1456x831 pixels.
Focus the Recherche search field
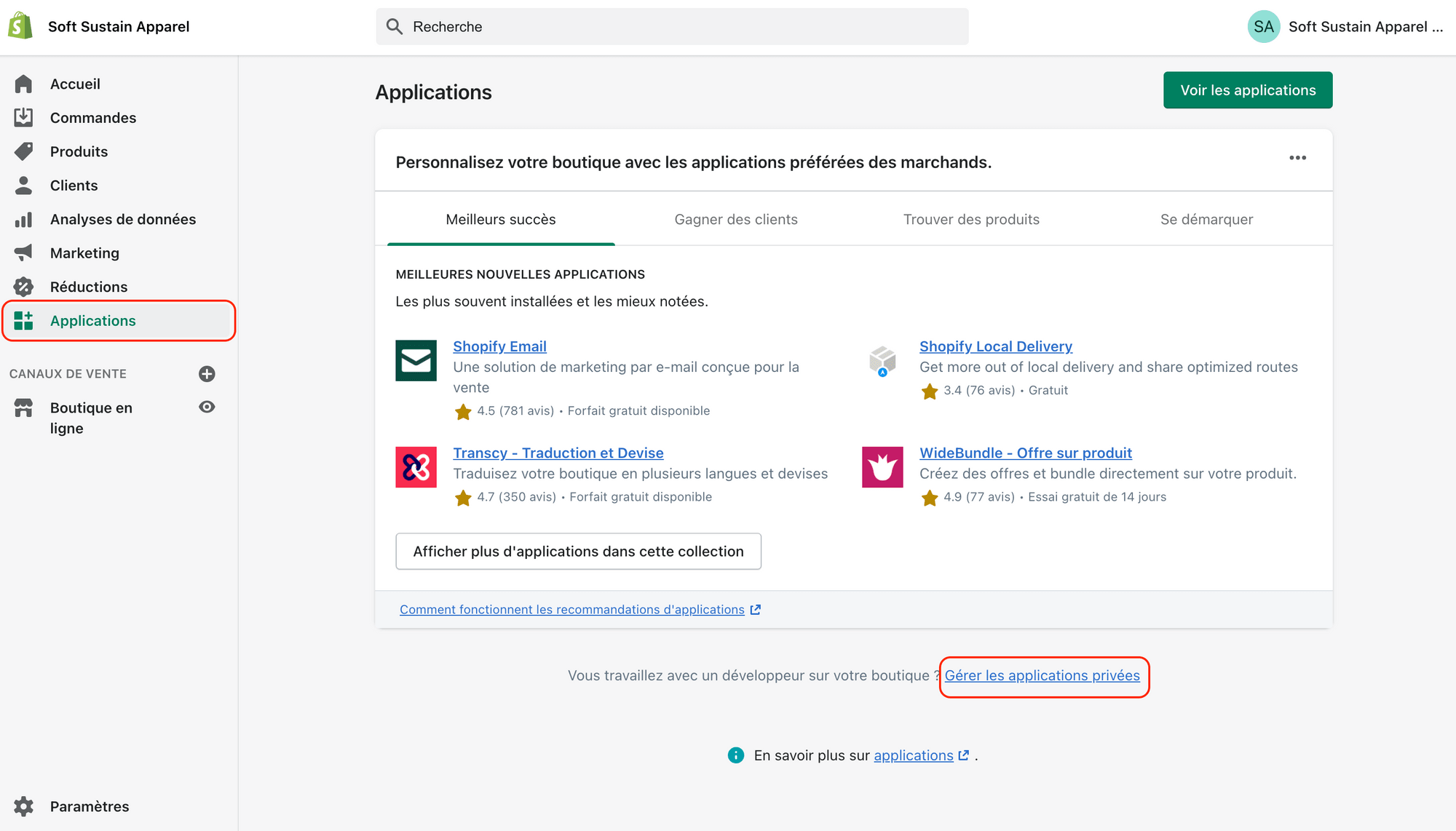point(672,26)
